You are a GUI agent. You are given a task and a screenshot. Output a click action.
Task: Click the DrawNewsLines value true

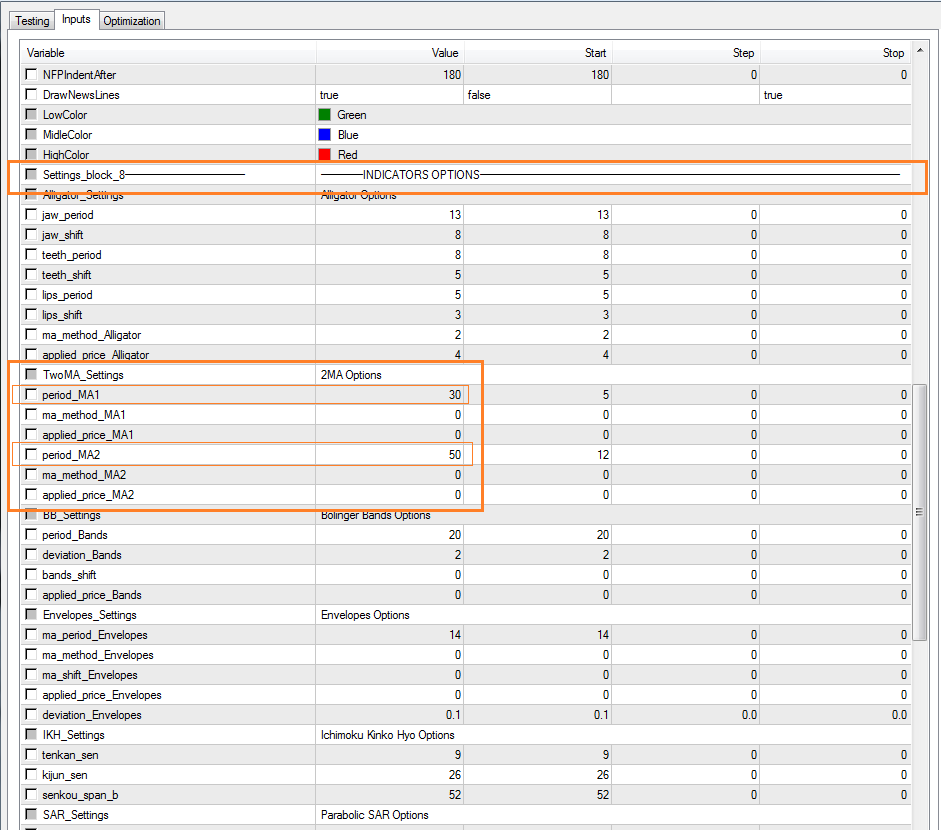pyautogui.click(x=329, y=95)
